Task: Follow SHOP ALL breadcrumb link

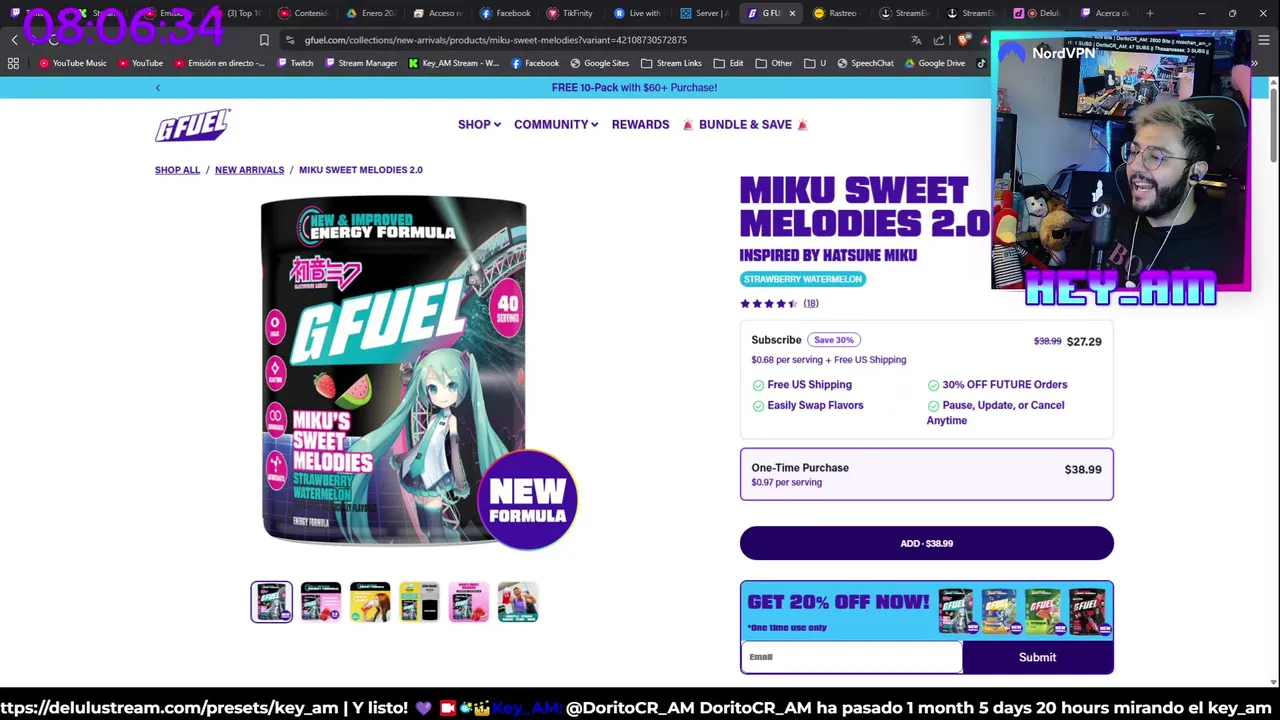Action: (177, 170)
